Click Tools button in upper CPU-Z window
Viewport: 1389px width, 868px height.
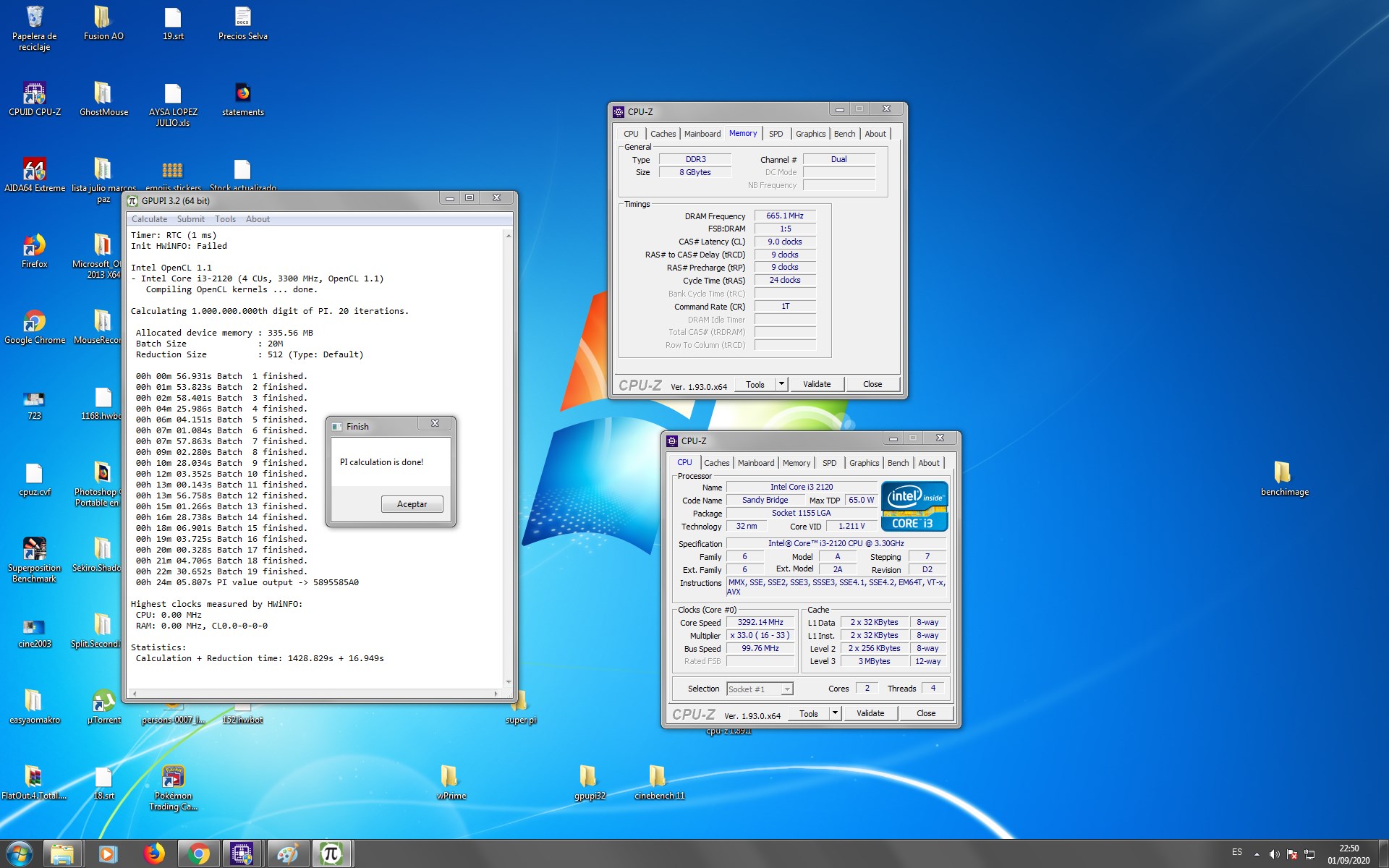pos(755,384)
